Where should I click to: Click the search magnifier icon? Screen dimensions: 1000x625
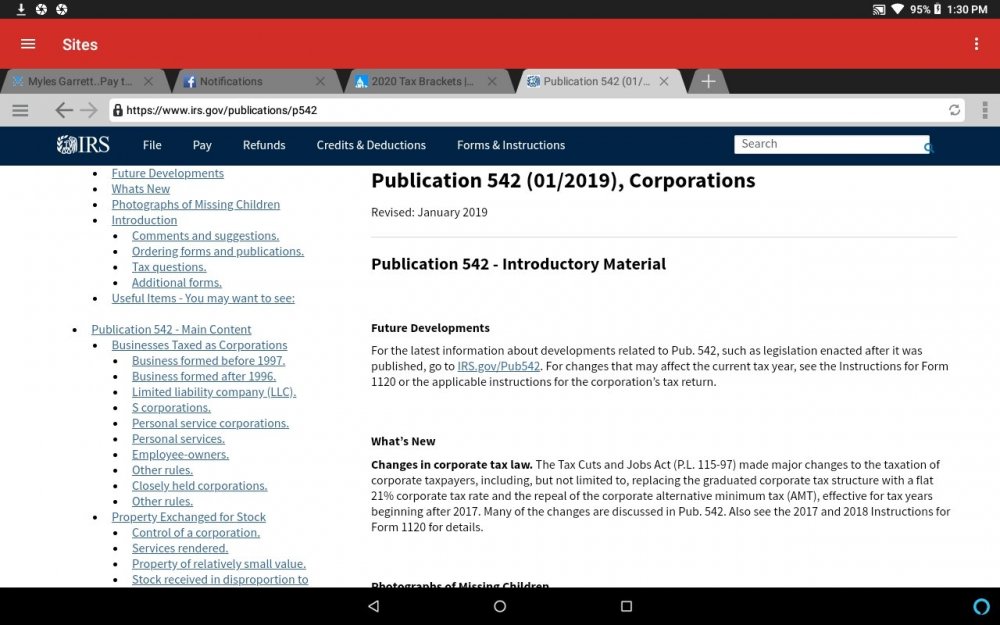click(928, 147)
